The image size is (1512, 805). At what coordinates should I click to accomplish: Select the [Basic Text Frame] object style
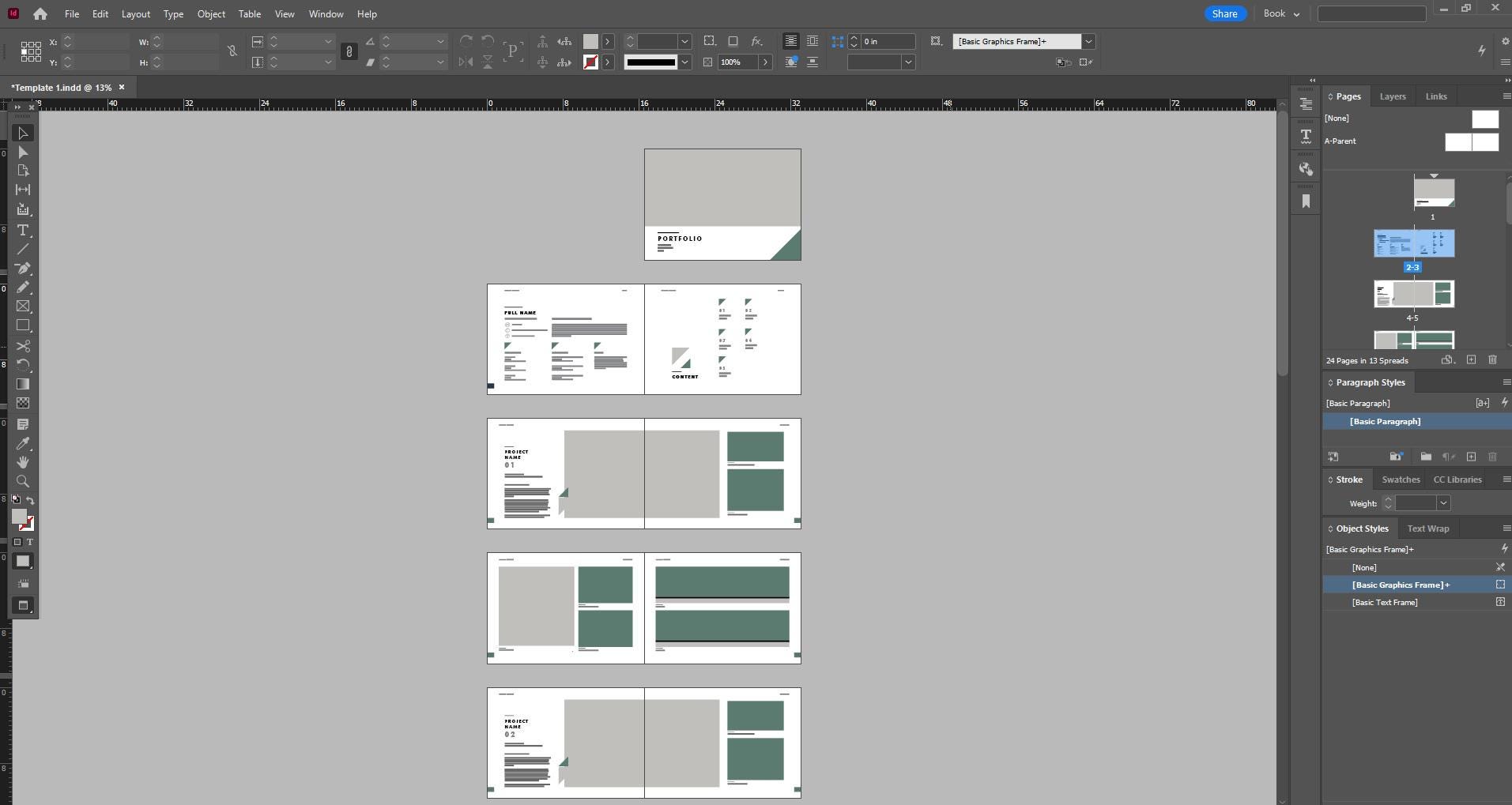click(1384, 602)
